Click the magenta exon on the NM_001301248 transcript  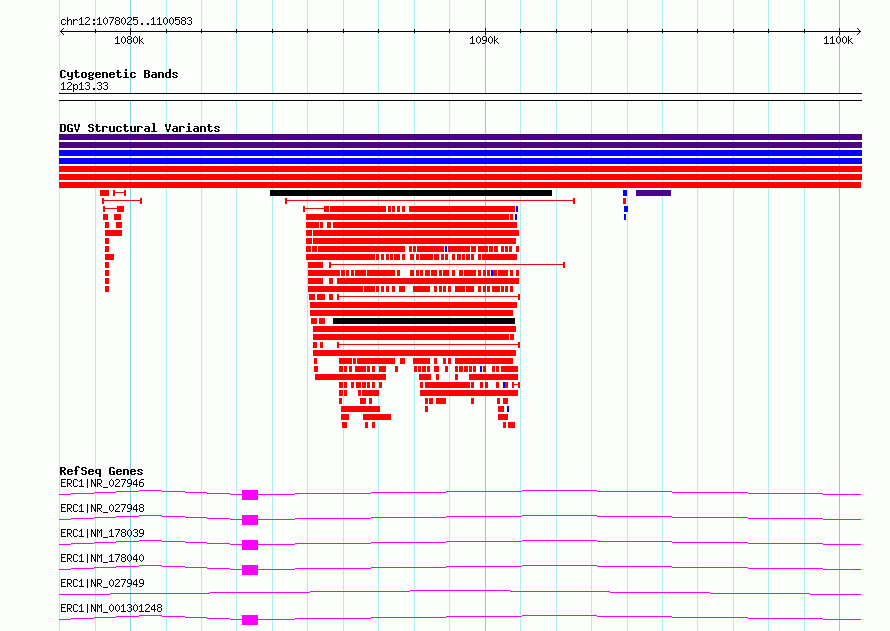(x=250, y=620)
